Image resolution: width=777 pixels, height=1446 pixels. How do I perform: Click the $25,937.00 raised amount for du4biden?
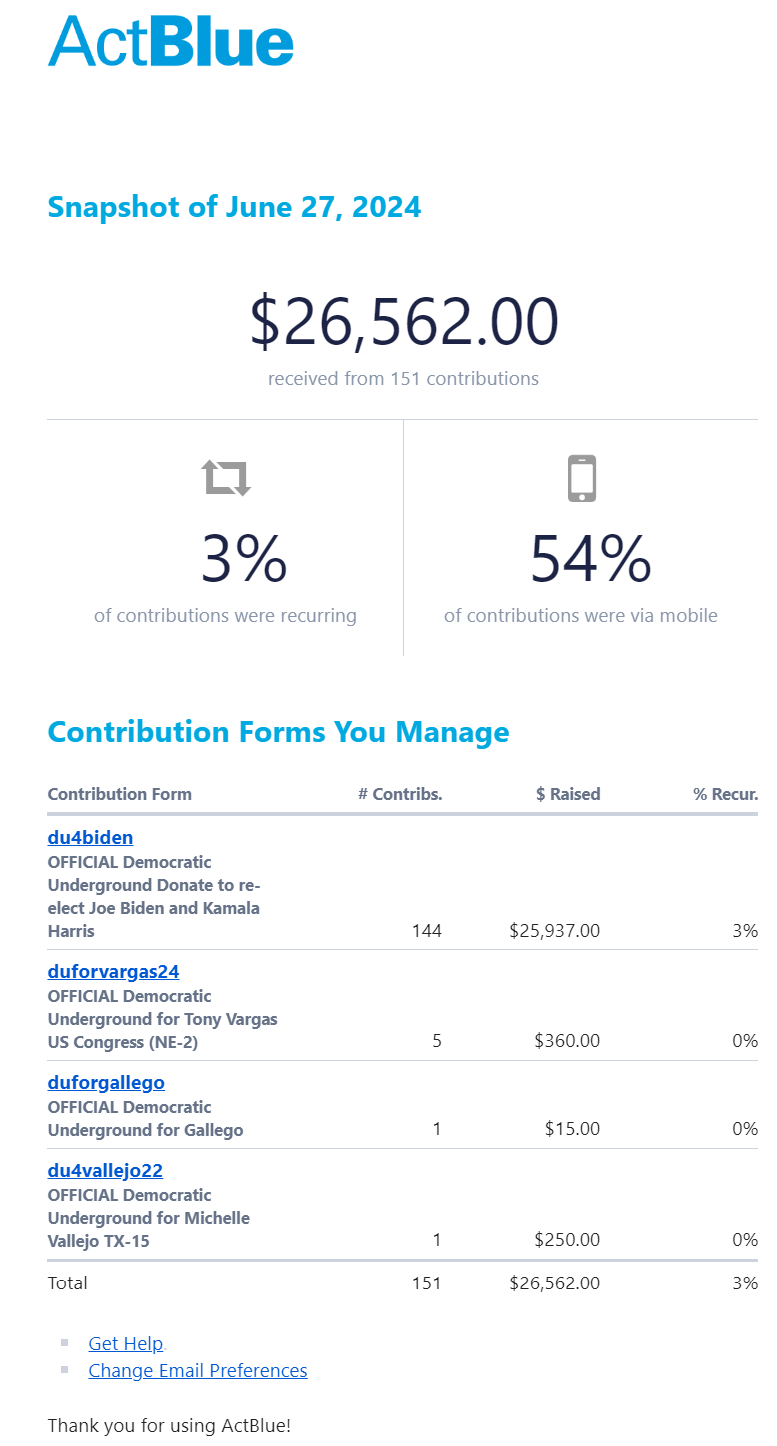click(554, 931)
